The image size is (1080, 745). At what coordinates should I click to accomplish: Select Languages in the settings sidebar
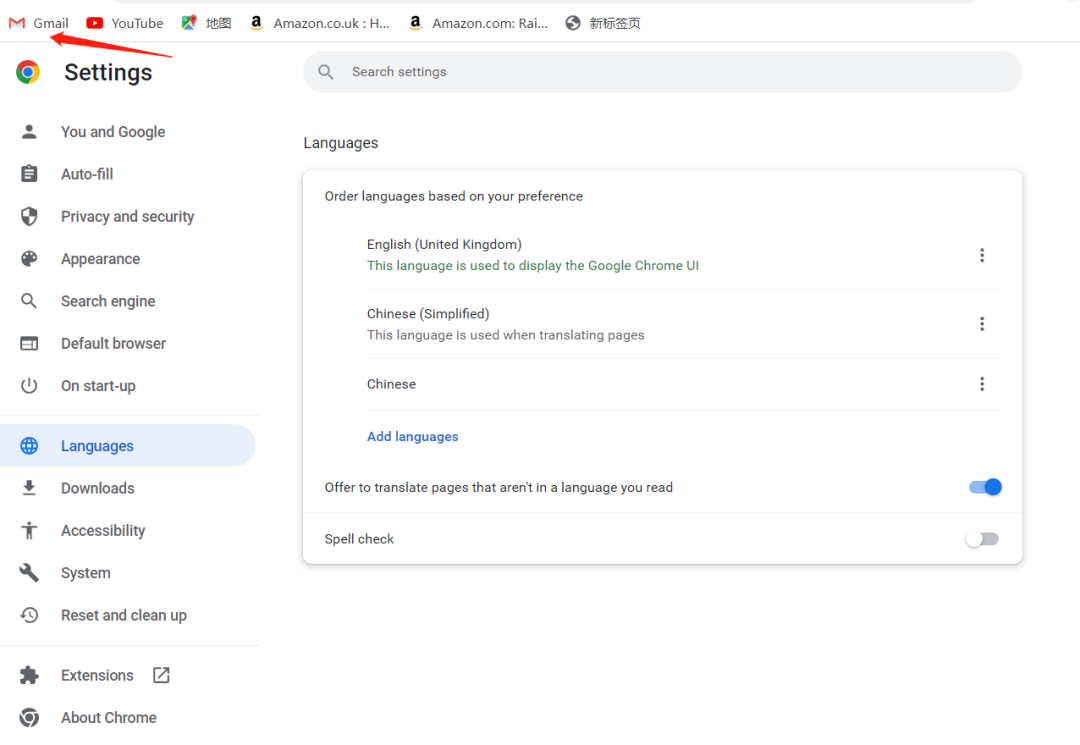coord(97,445)
